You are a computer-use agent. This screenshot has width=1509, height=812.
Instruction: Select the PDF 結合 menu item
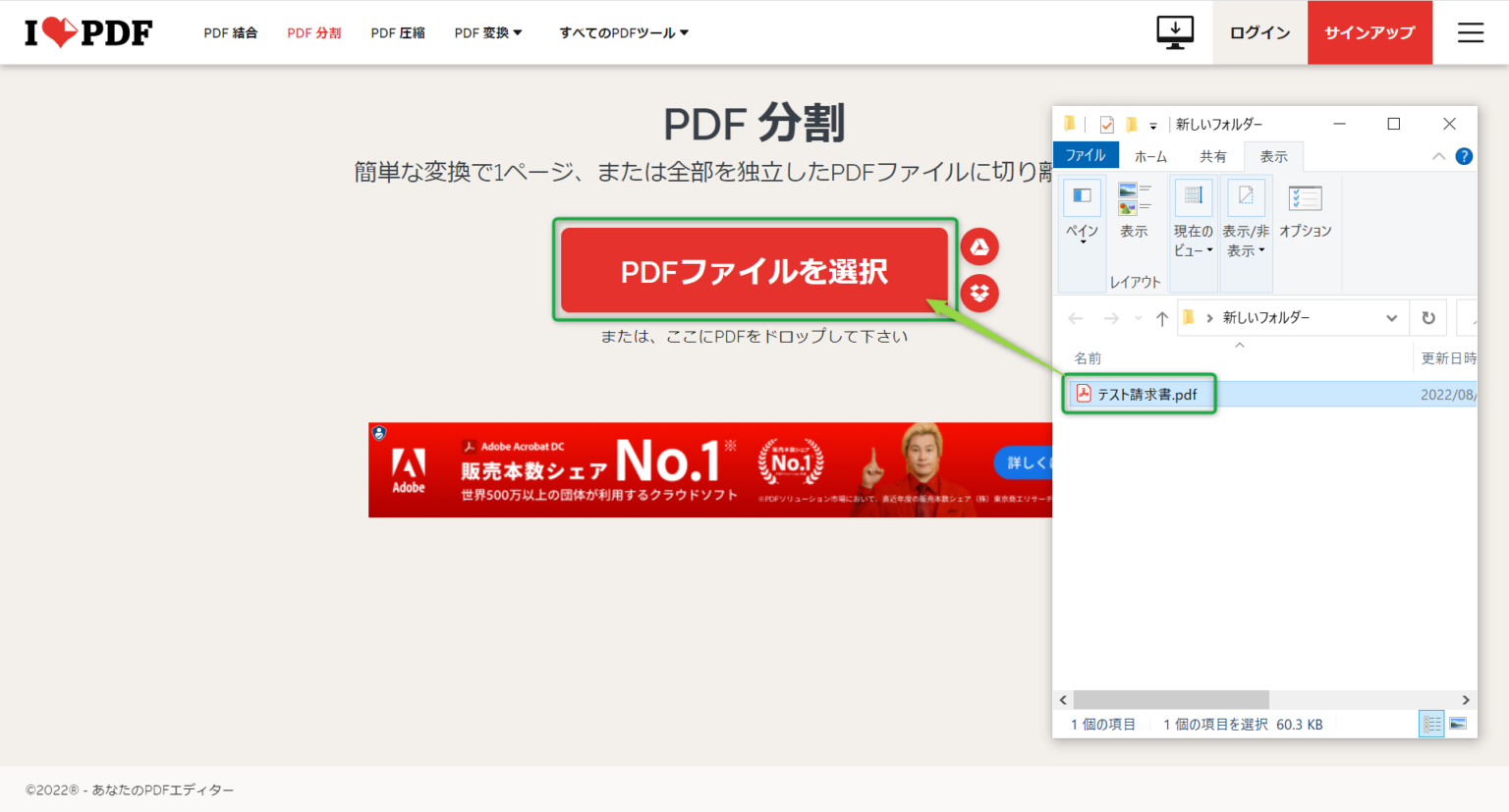[x=231, y=31]
